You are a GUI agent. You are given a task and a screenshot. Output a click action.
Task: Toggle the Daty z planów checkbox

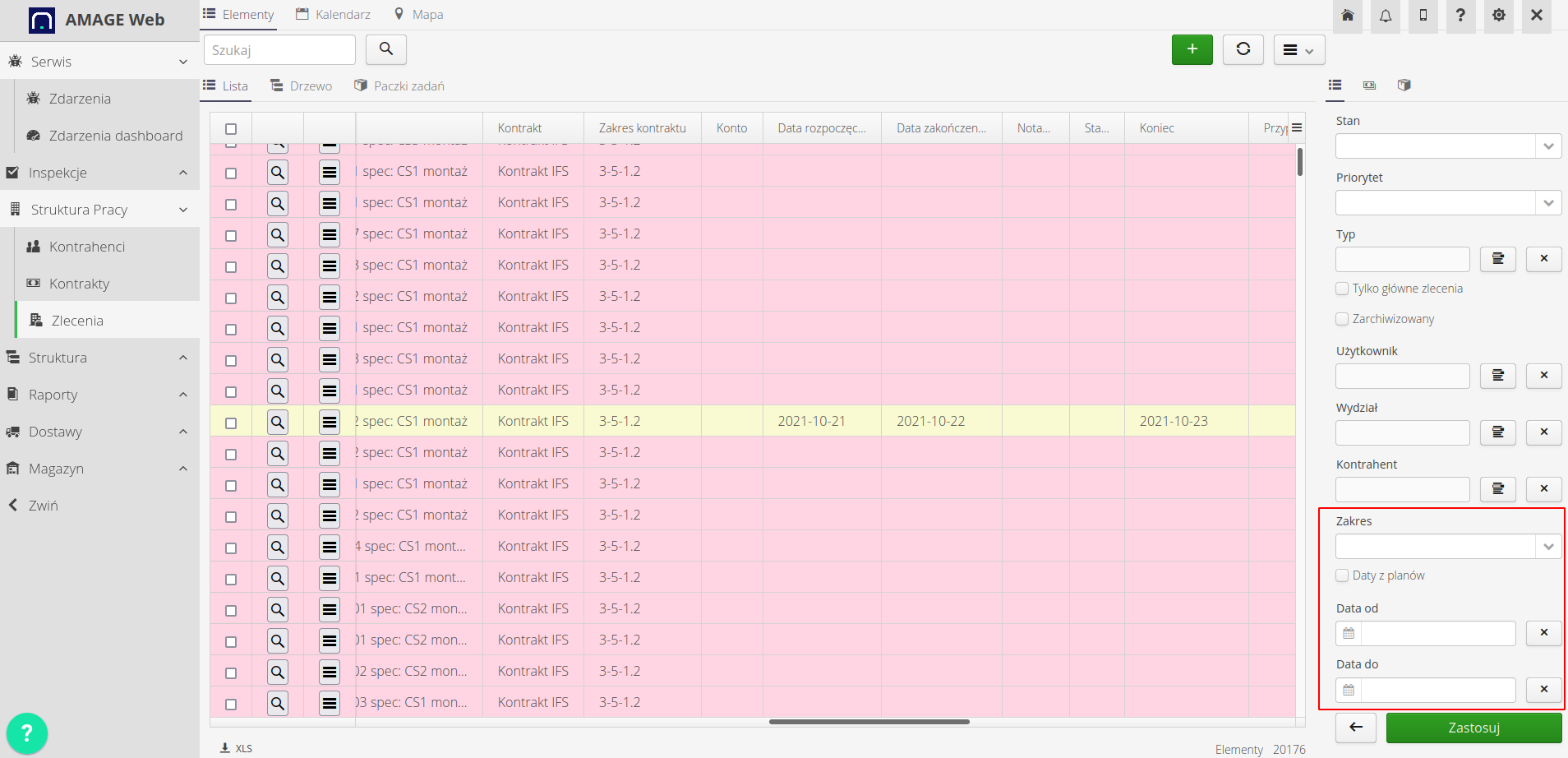click(x=1342, y=575)
